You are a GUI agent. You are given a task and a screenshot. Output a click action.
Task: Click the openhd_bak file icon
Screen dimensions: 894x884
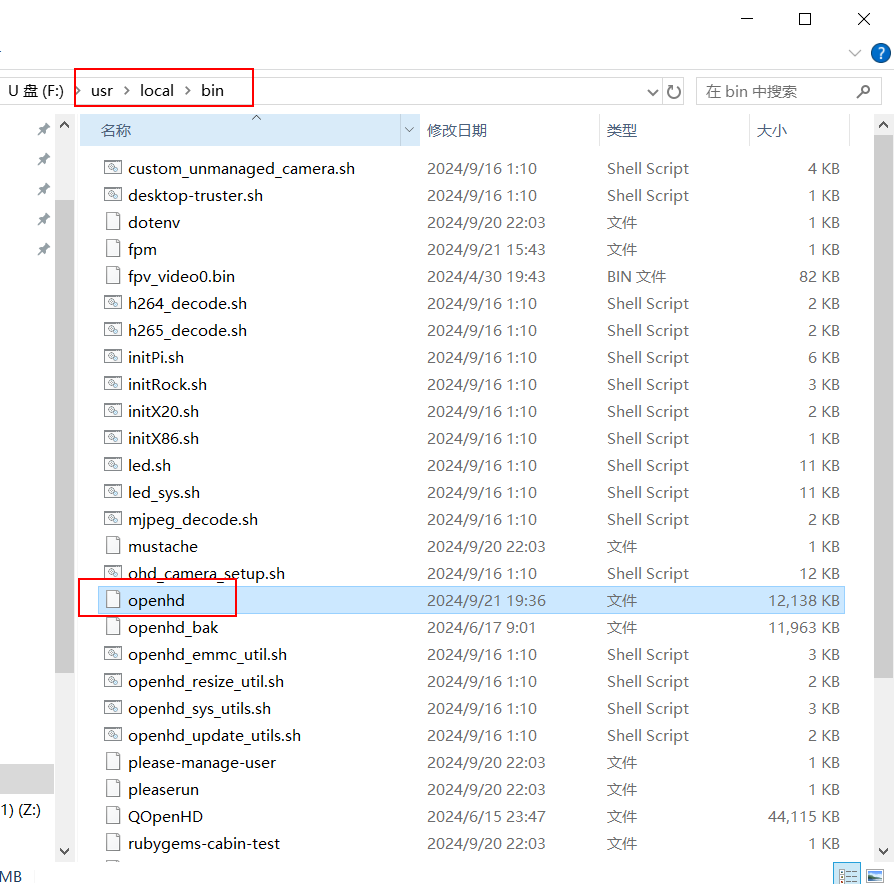113,627
